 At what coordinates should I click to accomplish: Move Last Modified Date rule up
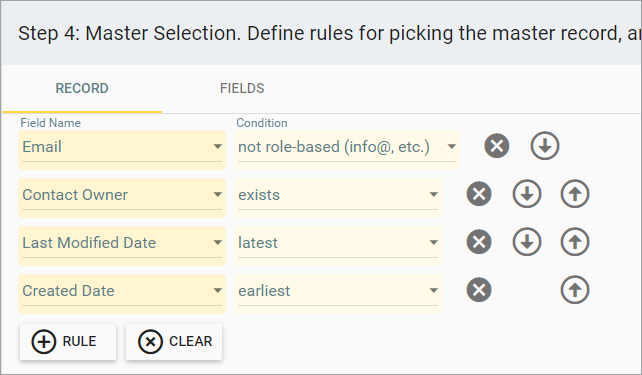[575, 242]
